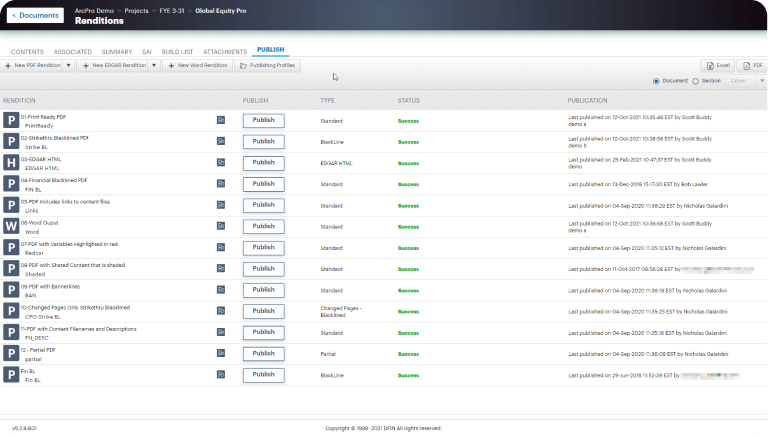Image resolution: width=768 pixels, height=437 pixels.
Task: Open settings icon for 06-Word Ouput
Action: click(221, 226)
